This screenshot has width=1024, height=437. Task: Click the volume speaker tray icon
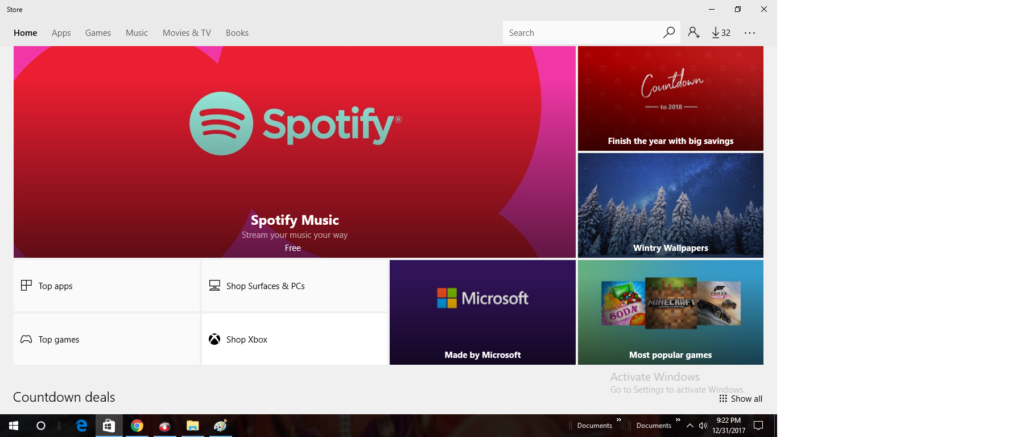click(703, 426)
